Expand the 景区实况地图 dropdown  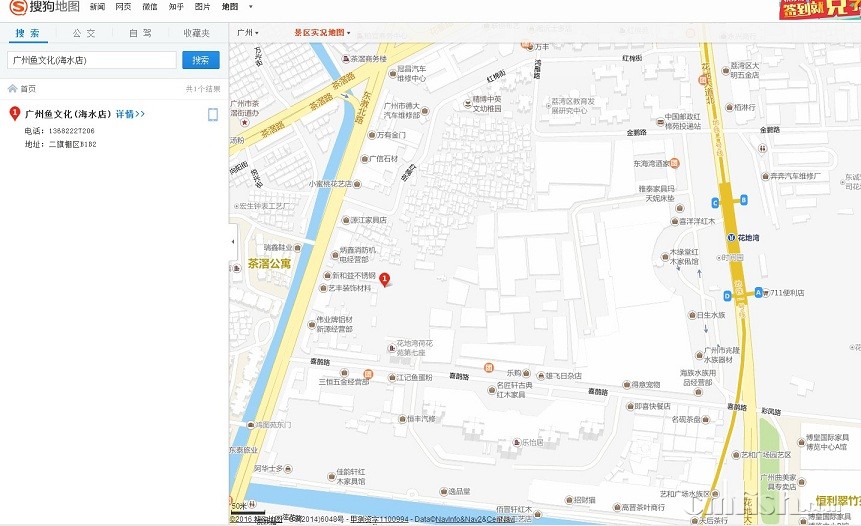pyautogui.click(x=322, y=33)
